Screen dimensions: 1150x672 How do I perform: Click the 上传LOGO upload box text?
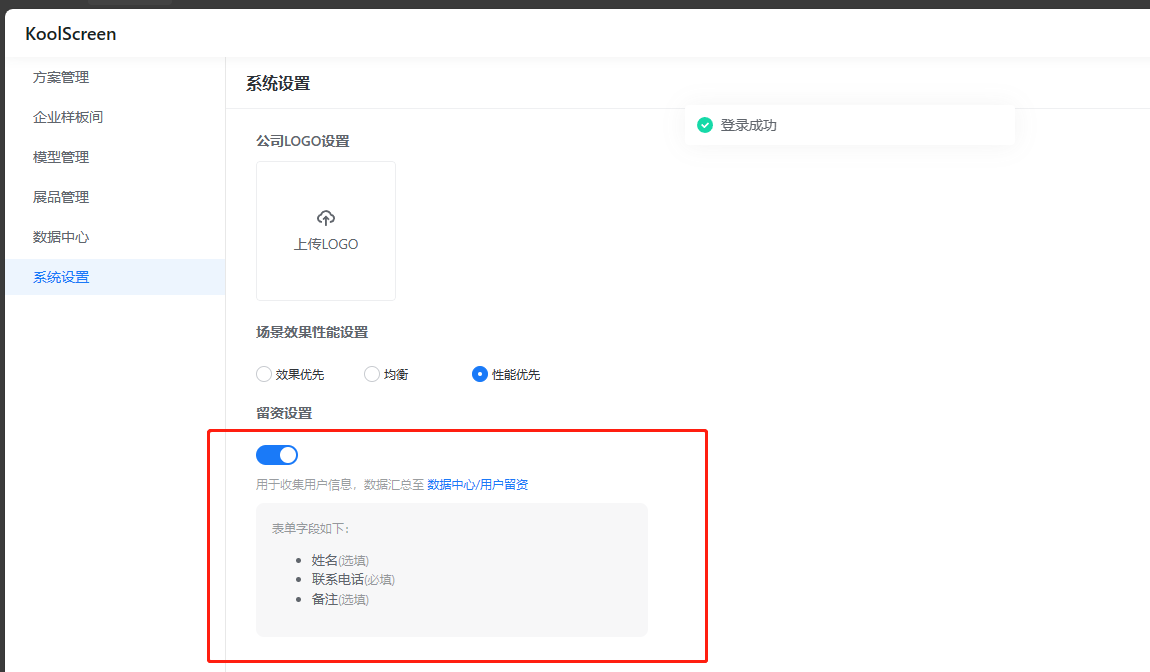(325, 244)
